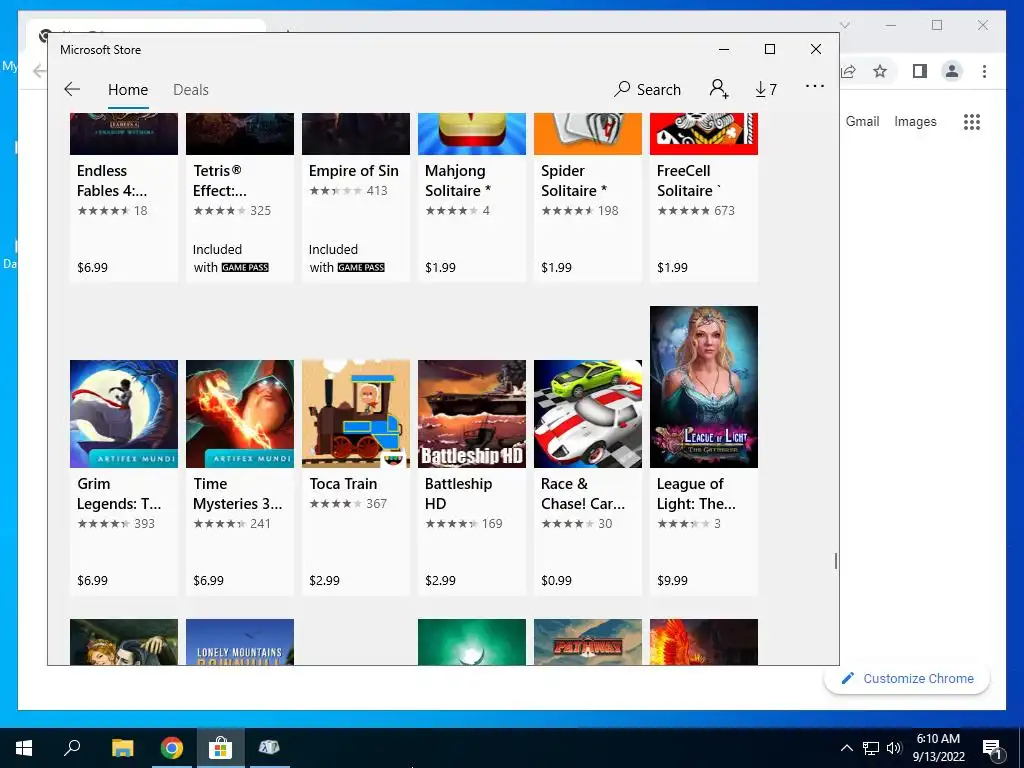This screenshot has height=768, width=1024.
Task: Click the Game Pass badge under Empire of Sin
Action: [361, 267]
